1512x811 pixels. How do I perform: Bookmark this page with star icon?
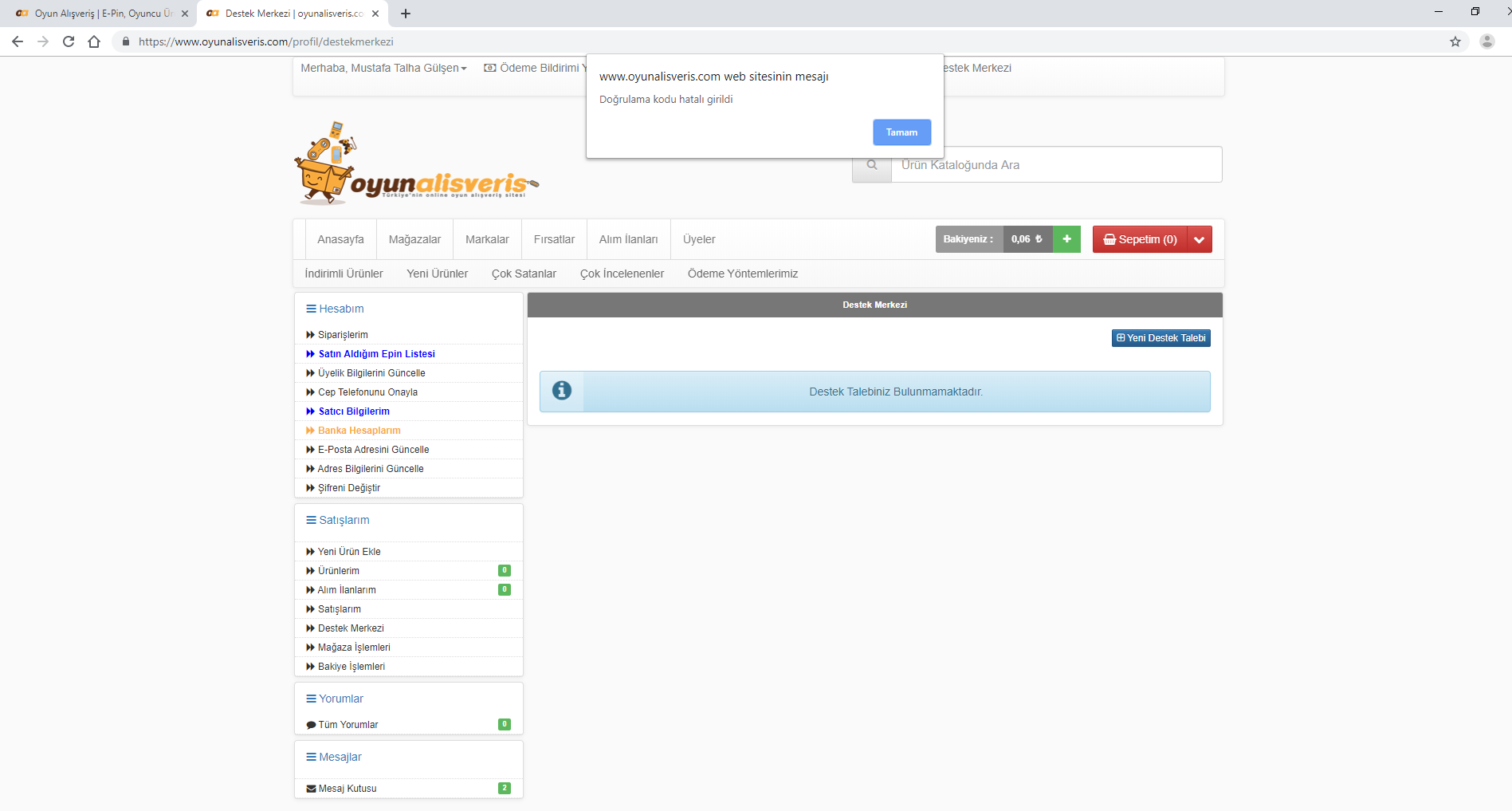click(1455, 41)
